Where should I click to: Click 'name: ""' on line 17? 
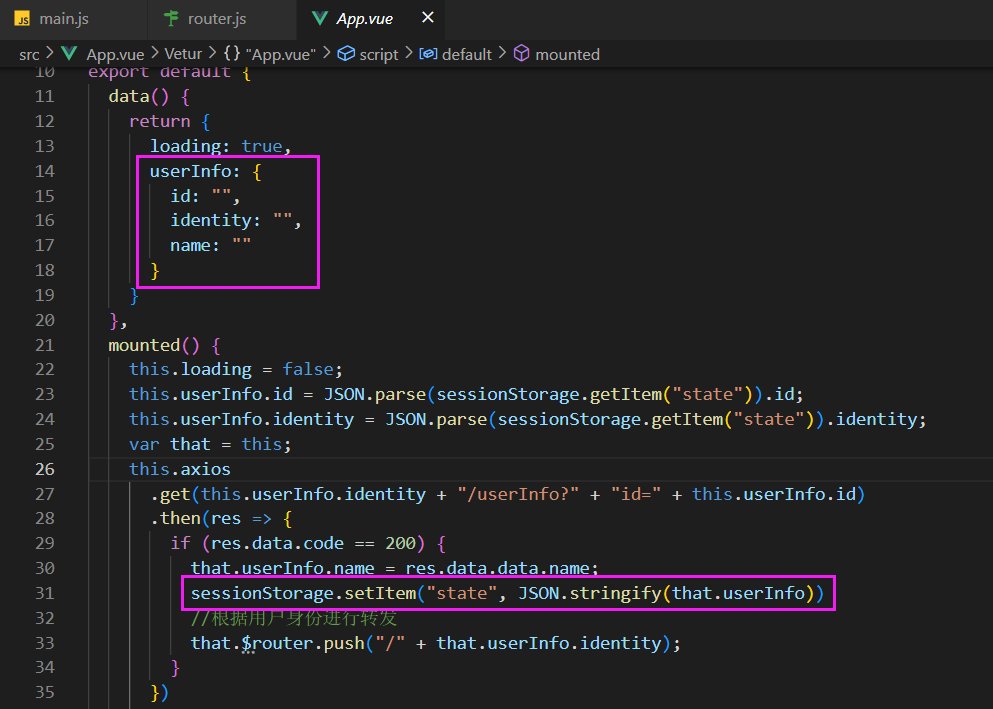coord(210,246)
